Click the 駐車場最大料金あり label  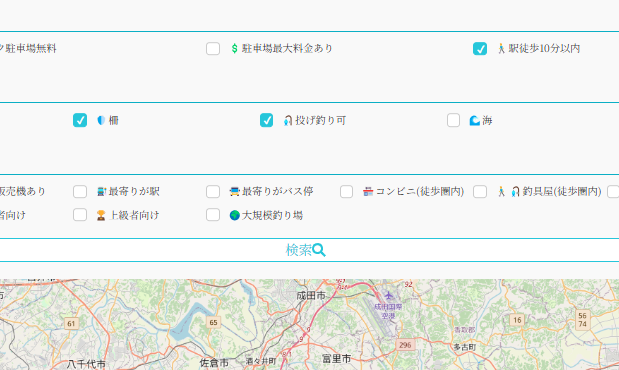pyautogui.click(x=287, y=49)
